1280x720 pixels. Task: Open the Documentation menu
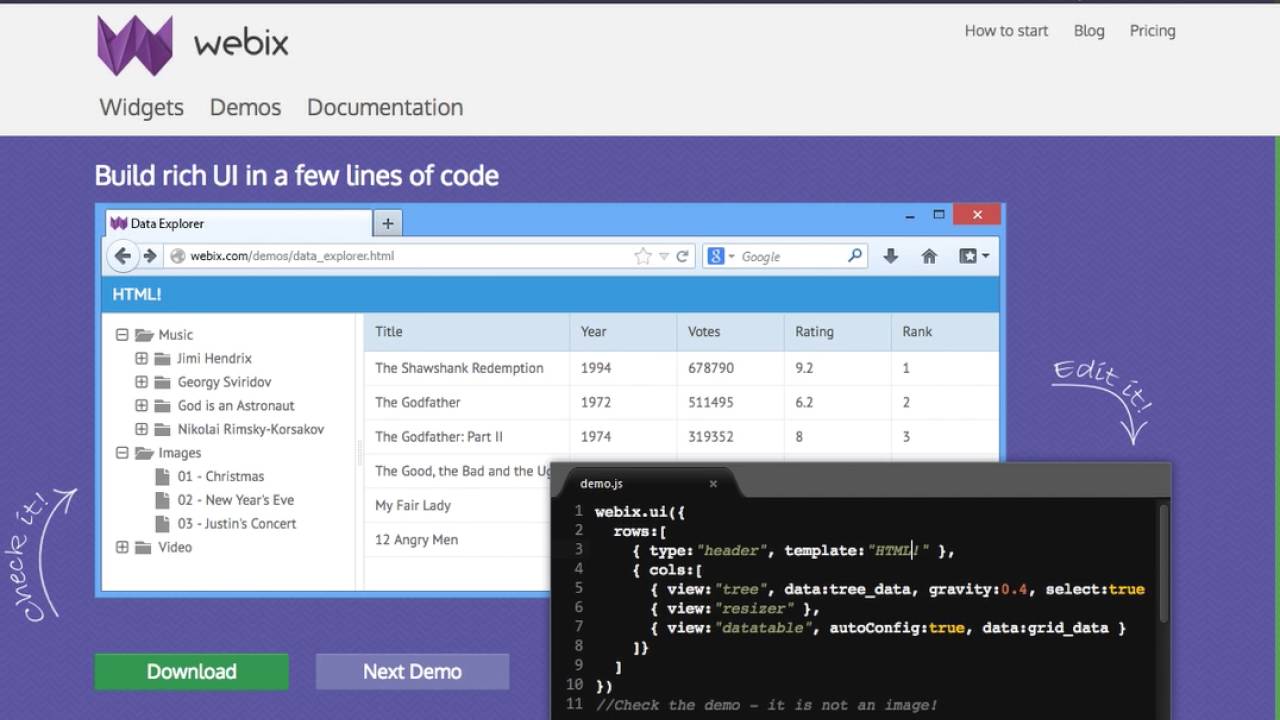[385, 107]
